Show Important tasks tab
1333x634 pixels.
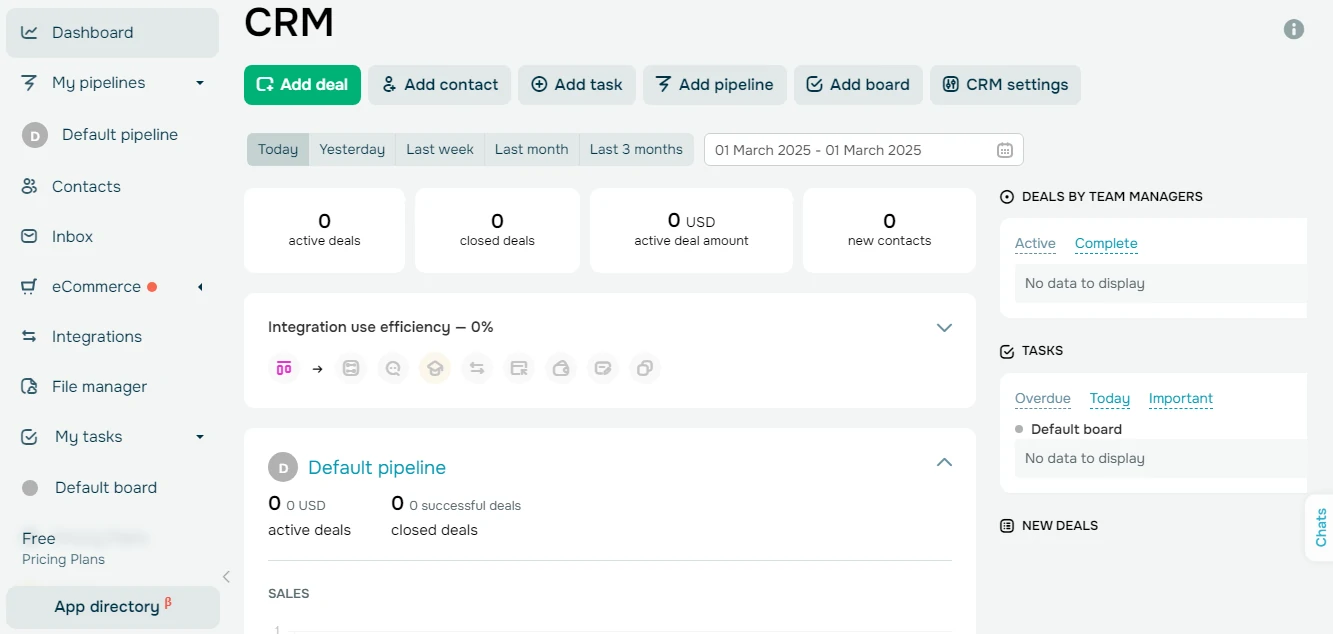(x=1181, y=398)
